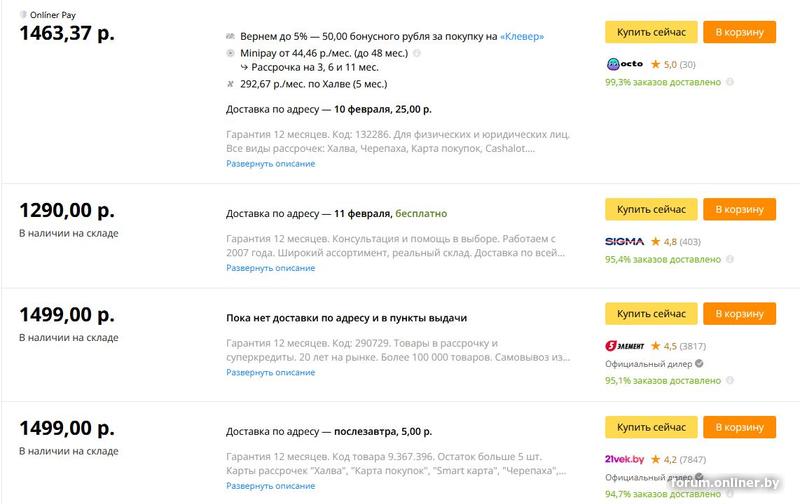Viewport: 800px width, 504px height.
Task: Click info icon beside 95,1% заказов доставлено
Action: (x=730, y=380)
